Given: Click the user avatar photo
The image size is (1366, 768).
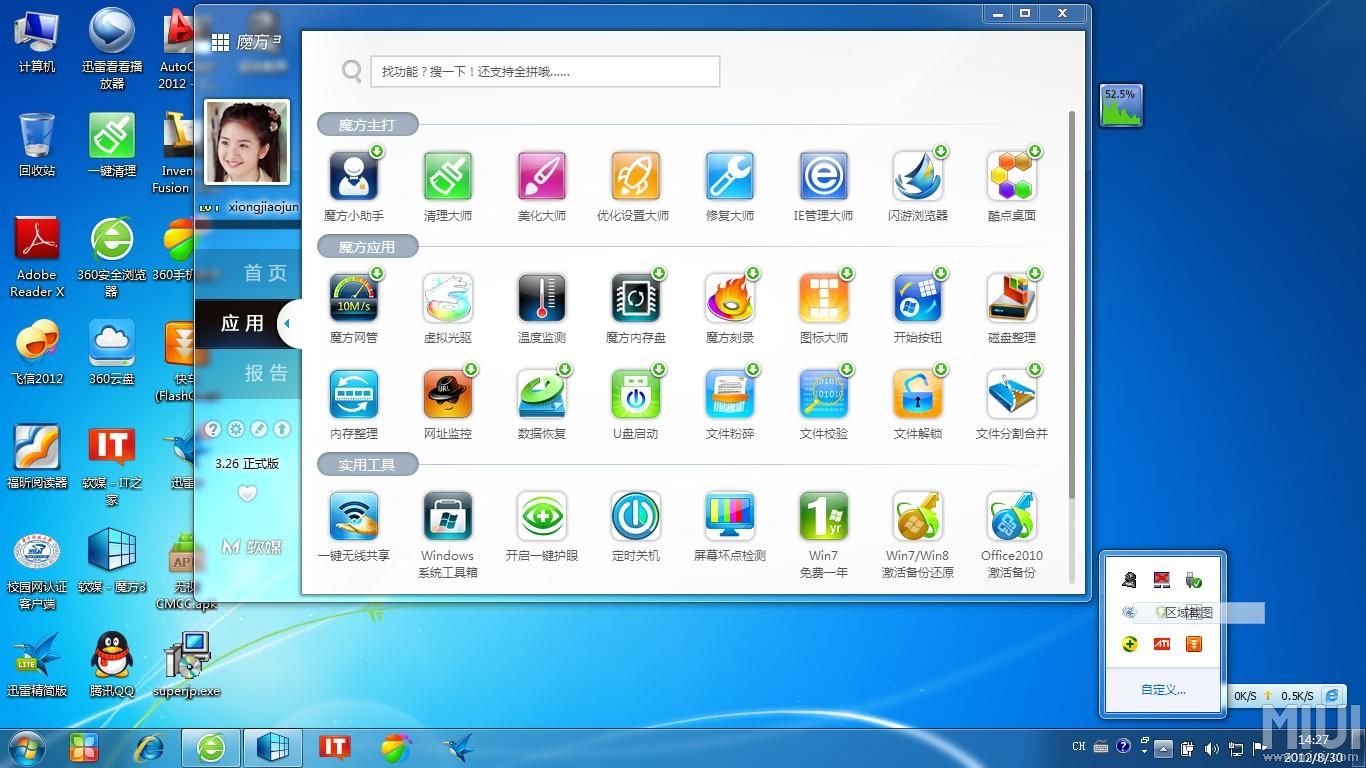Looking at the screenshot, I should tap(247, 142).
